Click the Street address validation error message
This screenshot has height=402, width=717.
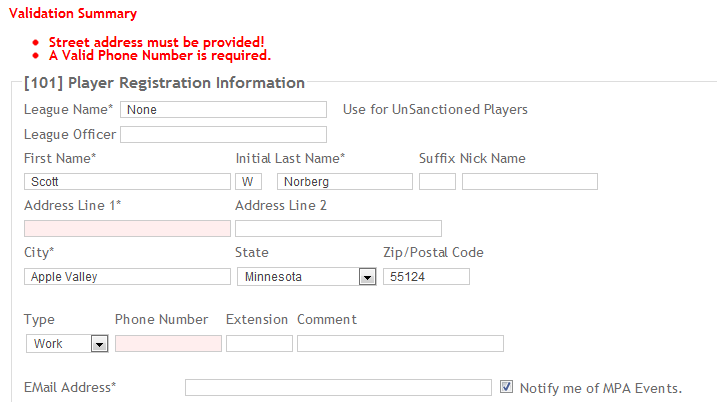coord(156,42)
